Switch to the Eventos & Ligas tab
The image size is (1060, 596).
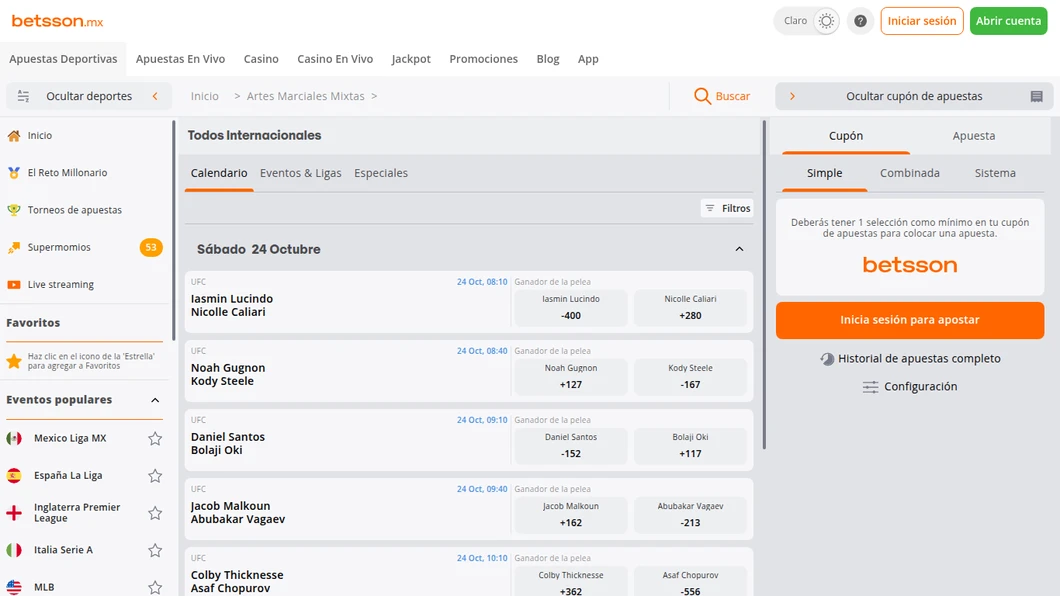pos(301,173)
